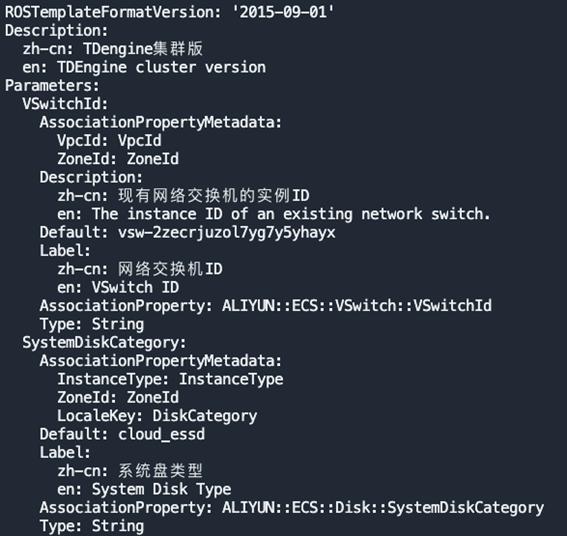Click the 'VSwitch ID' English label
Image resolution: width=567 pixels, height=536 pixels.
[x=135, y=288]
